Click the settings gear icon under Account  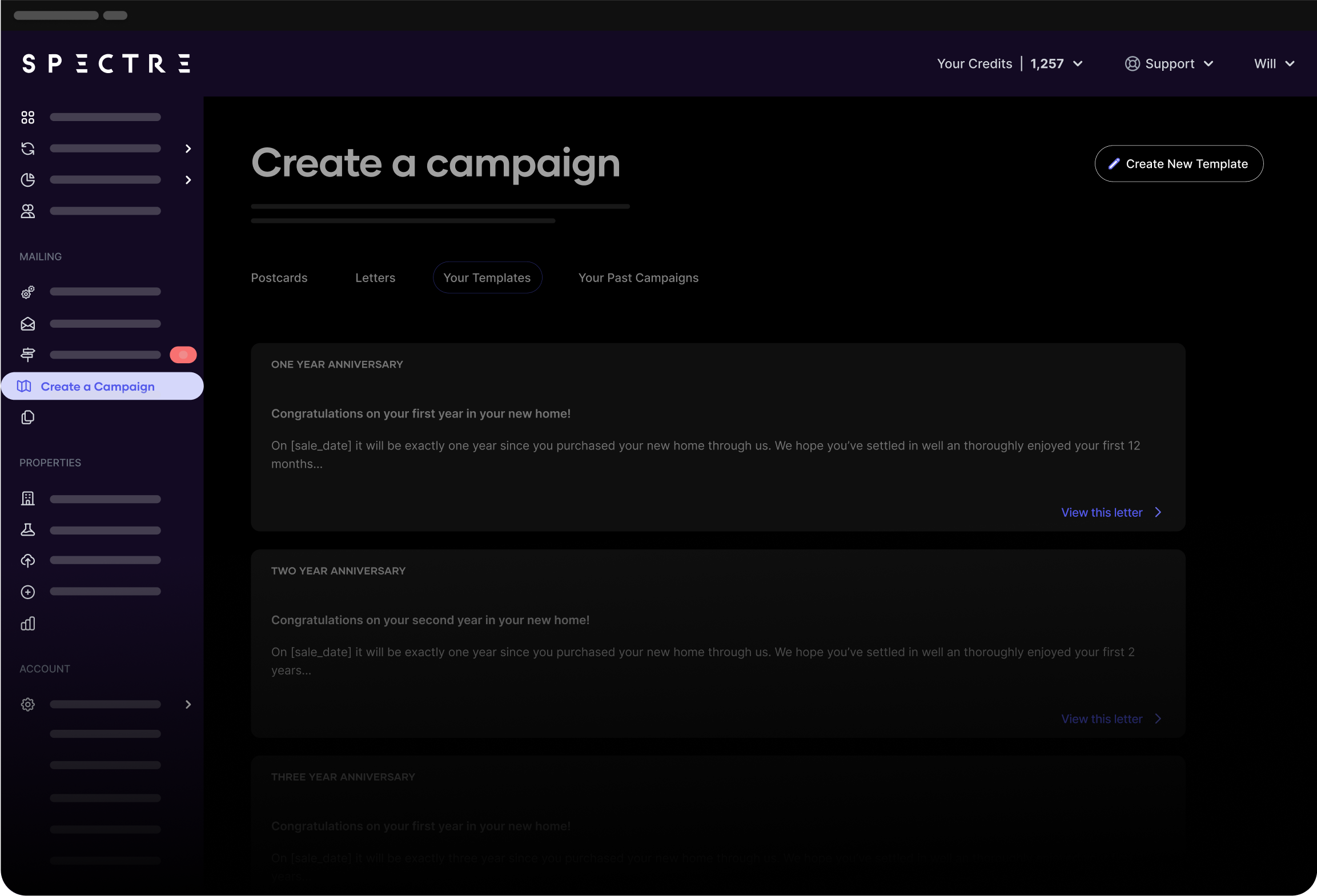(x=27, y=704)
